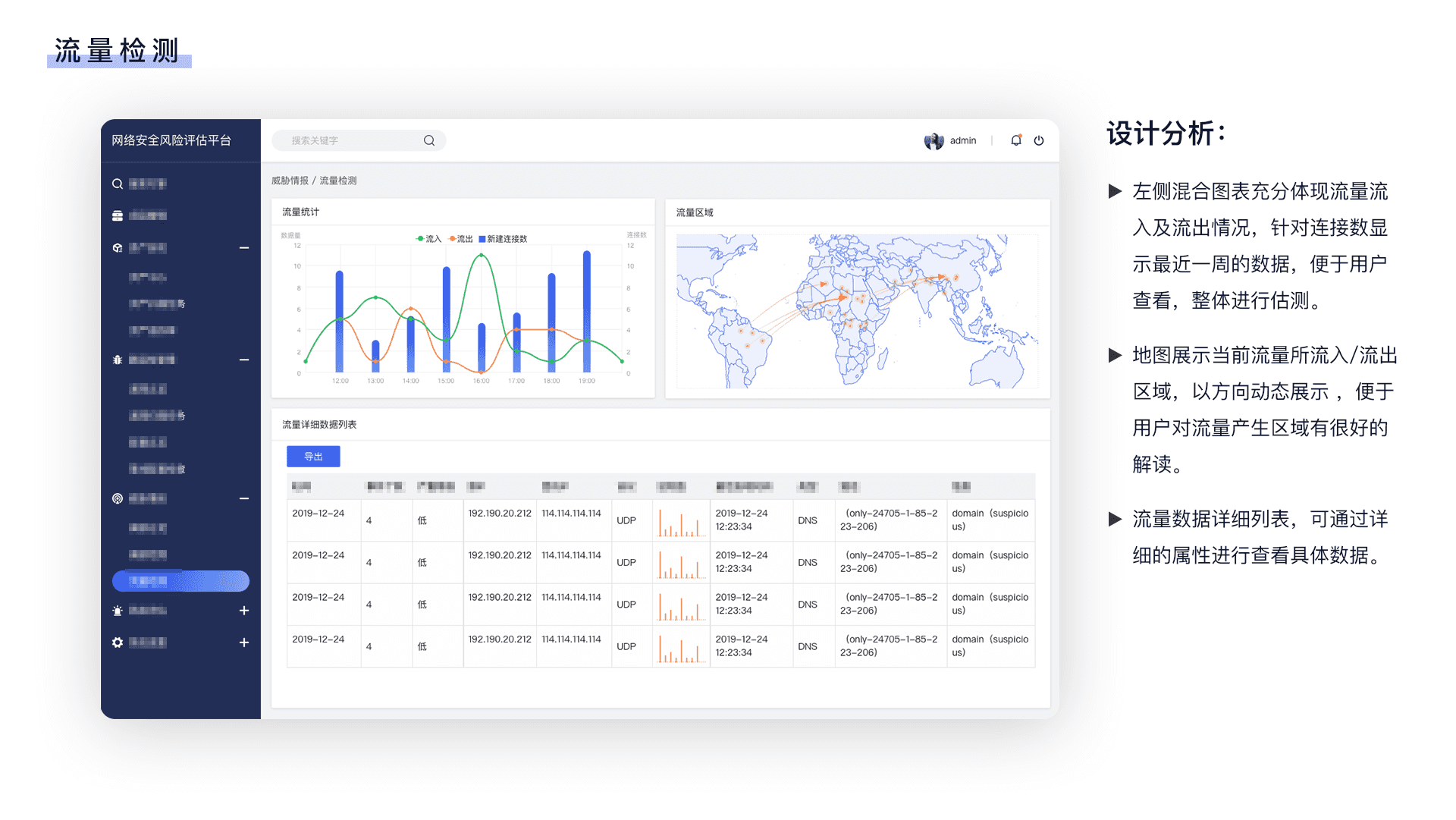
Task: Toggle the 流出 legend series
Action: [461, 239]
